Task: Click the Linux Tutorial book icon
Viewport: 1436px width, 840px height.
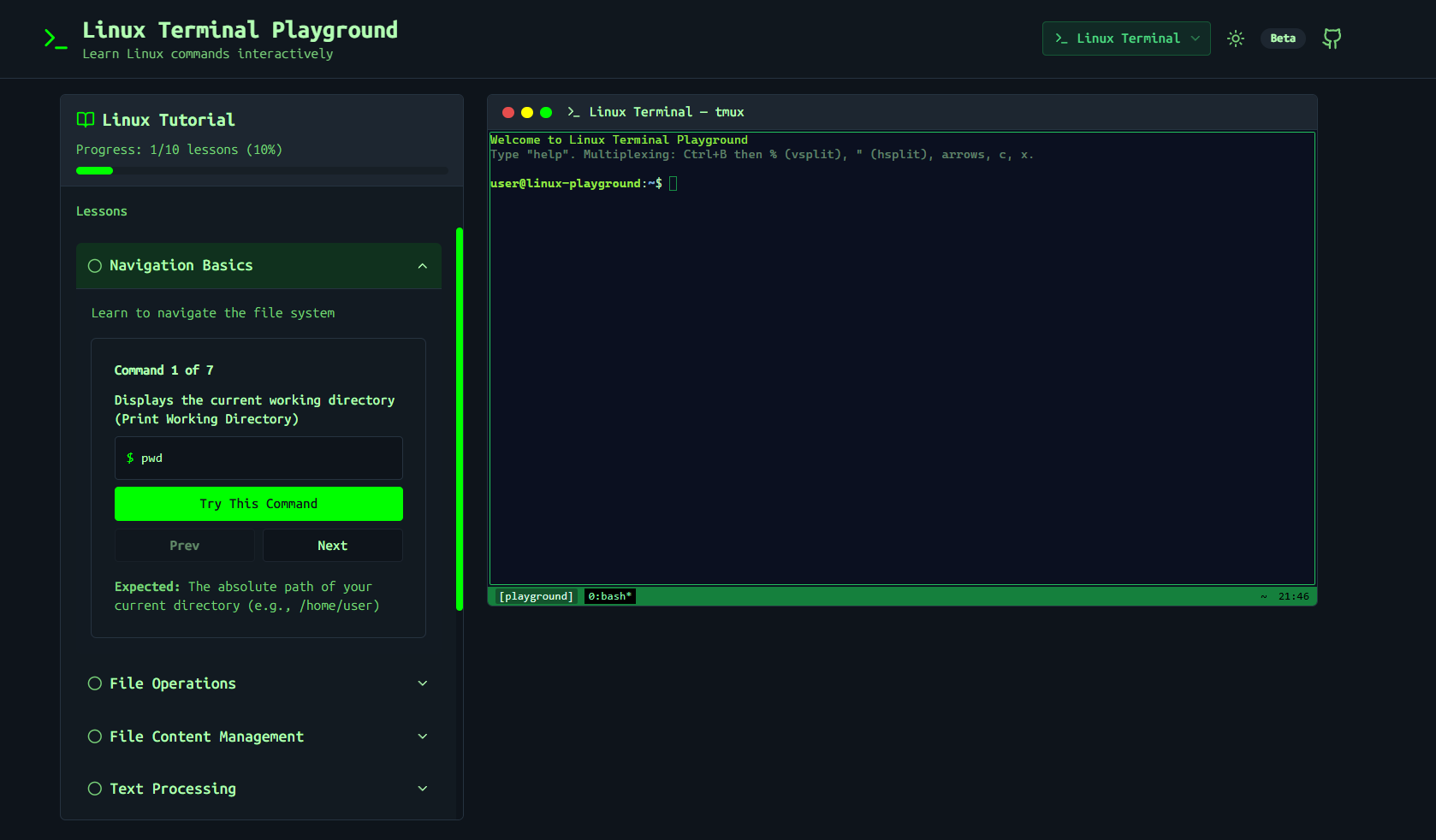Action: point(86,120)
